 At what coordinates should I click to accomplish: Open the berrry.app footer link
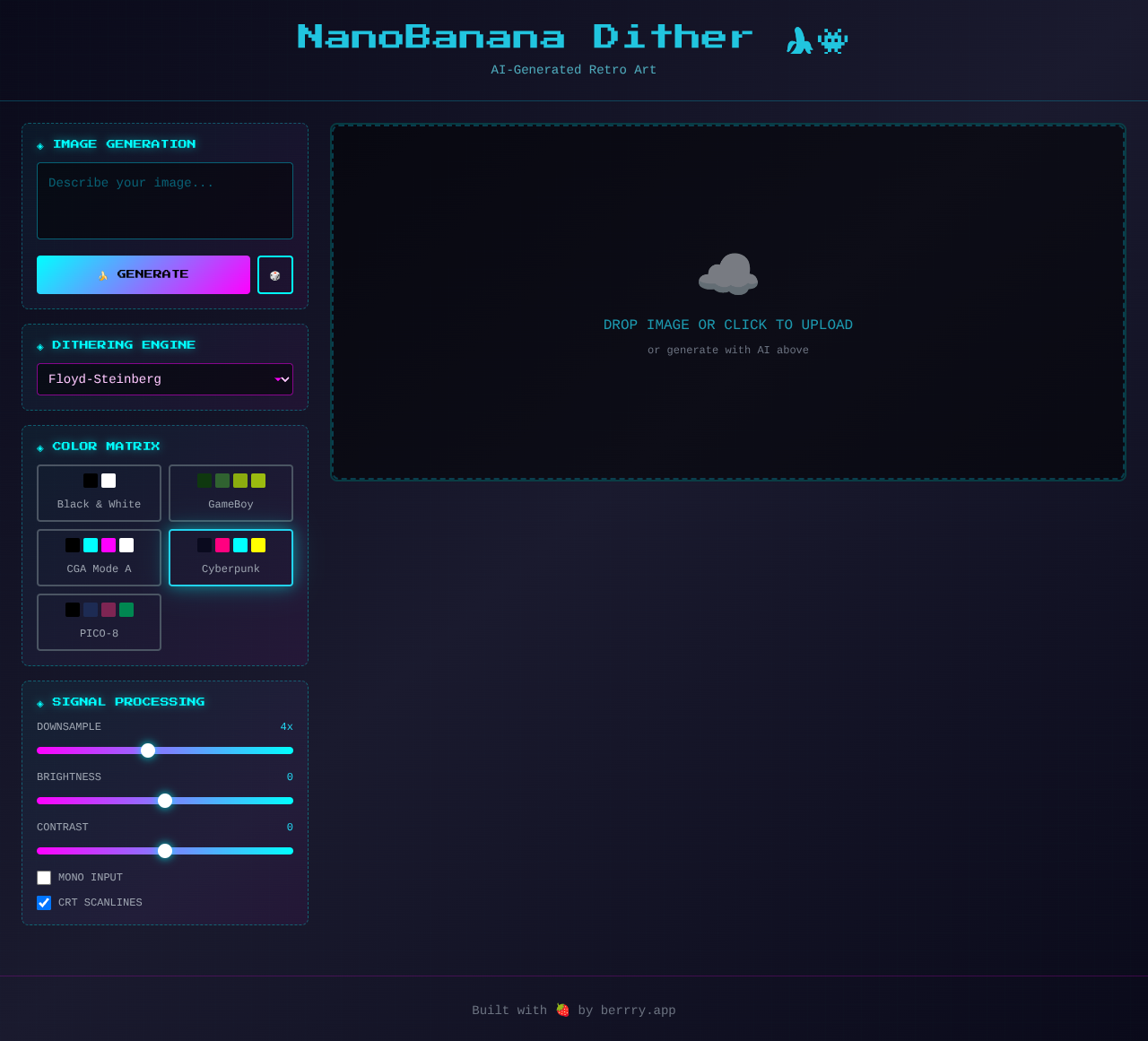tap(638, 1011)
